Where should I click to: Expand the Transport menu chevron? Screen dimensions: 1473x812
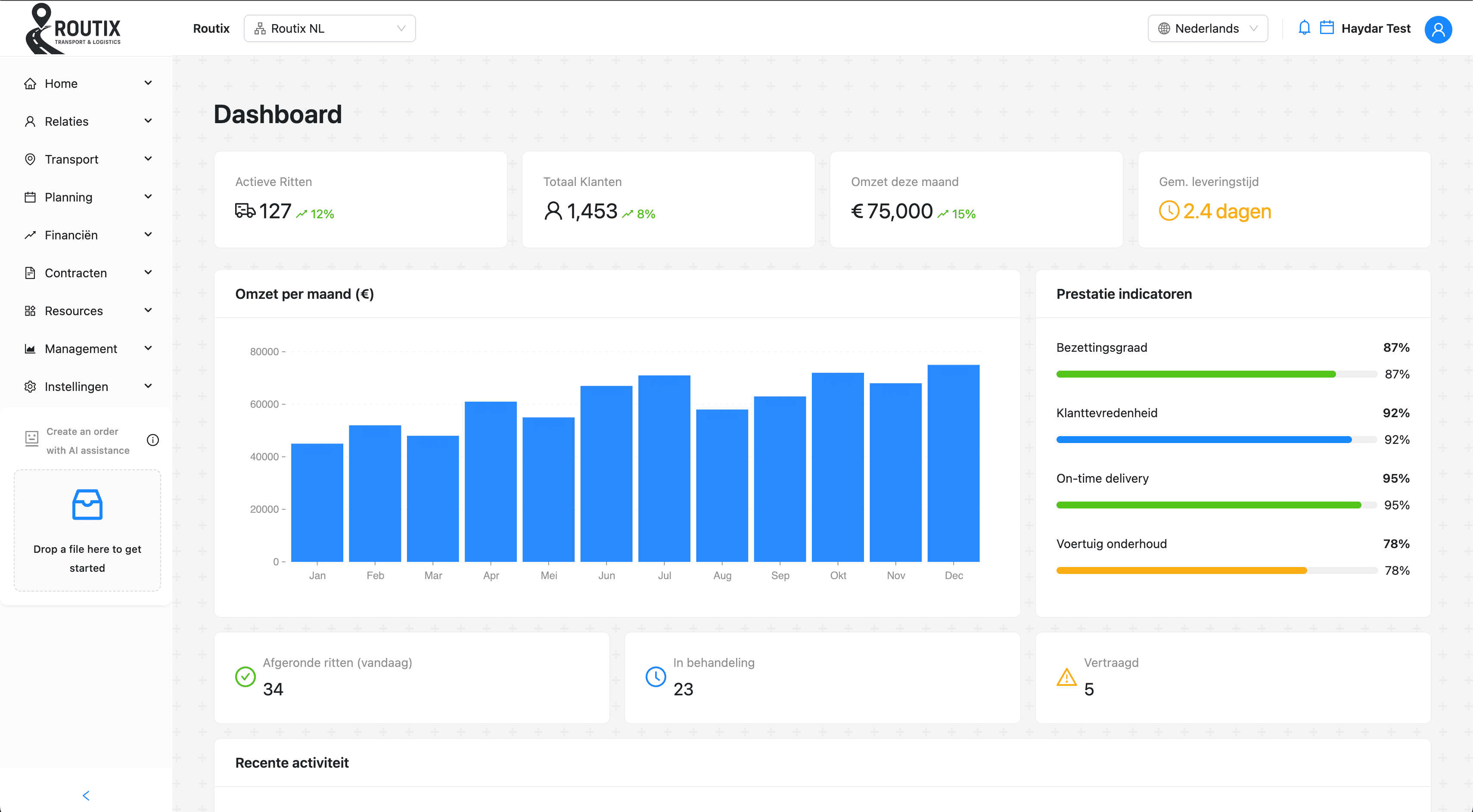pyautogui.click(x=148, y=159)
